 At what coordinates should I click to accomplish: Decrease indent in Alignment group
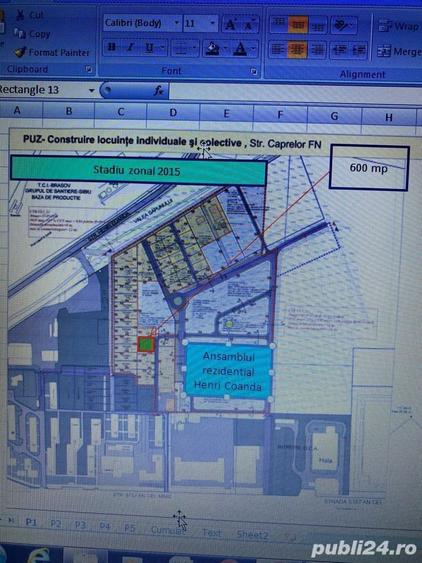[339, 50]
